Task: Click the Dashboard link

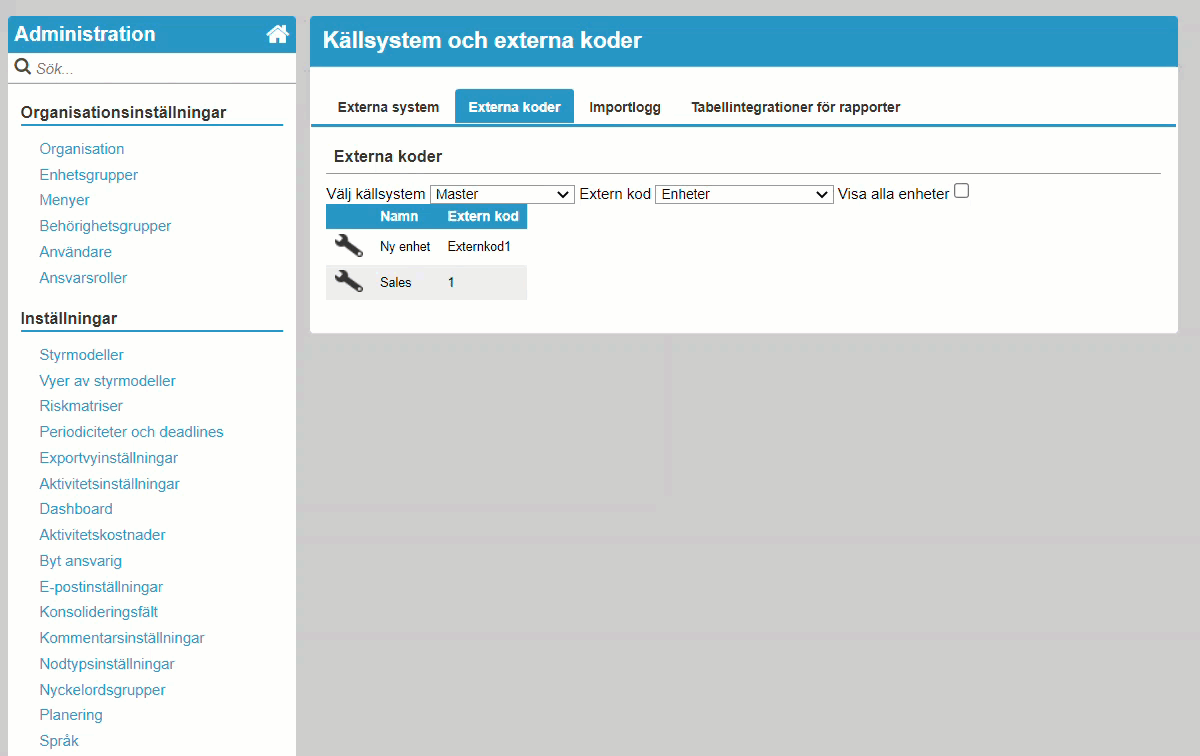Action: click(75, 508)
